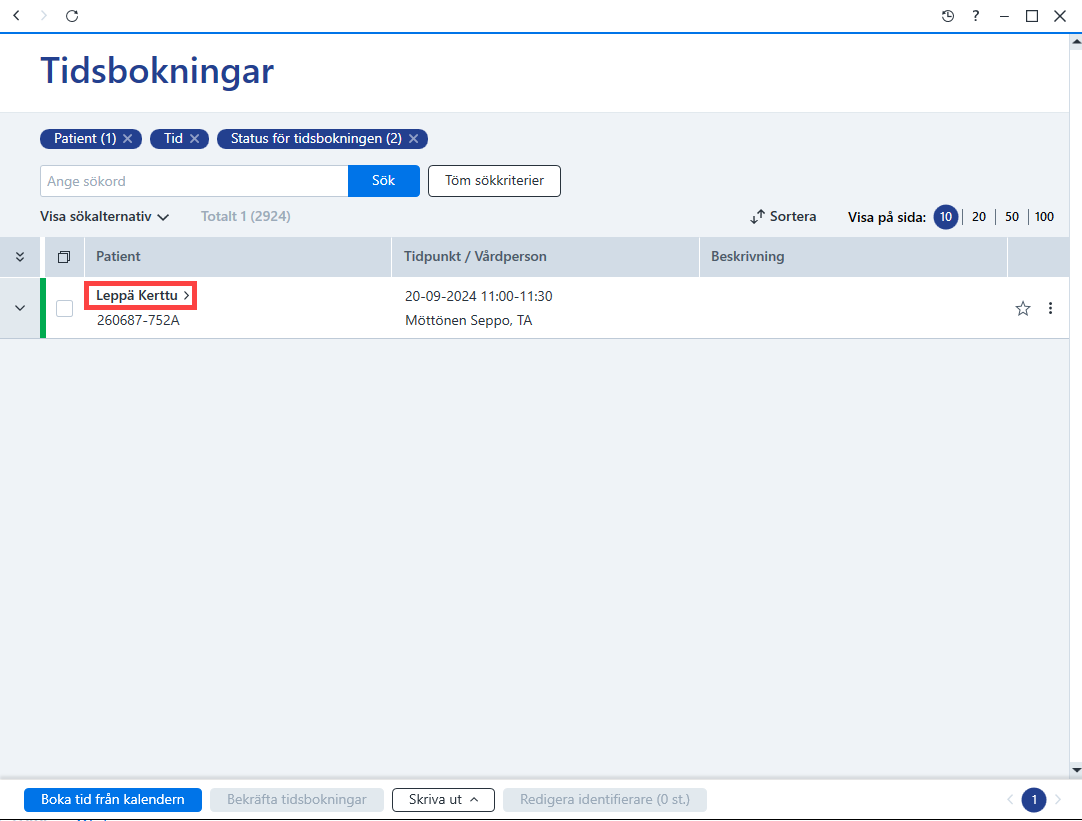The image size is (1082, 821).
Task: Go back with the left arrow icon
Action: [x=17, y=15]
